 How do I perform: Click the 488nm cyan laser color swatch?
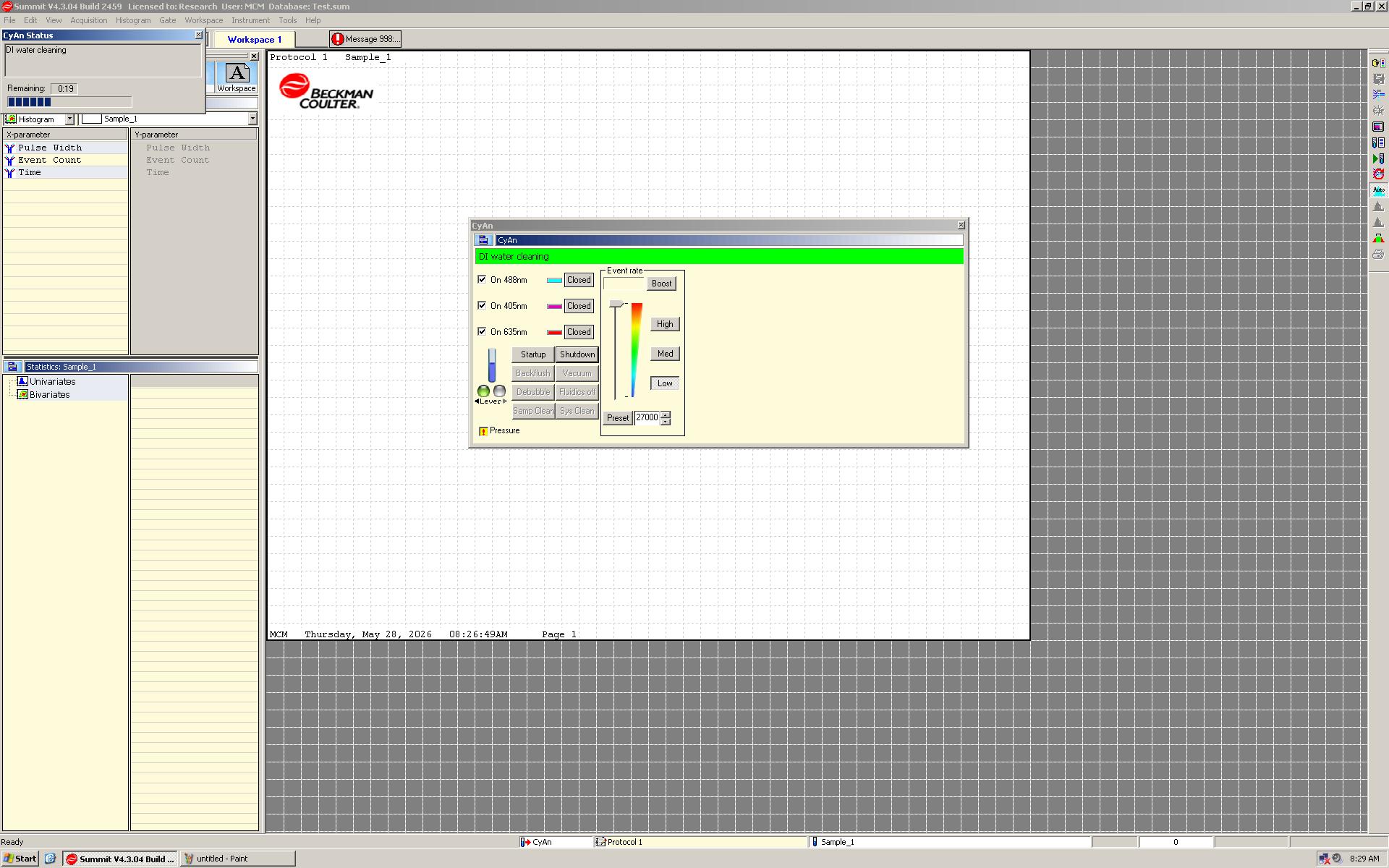(x=554, y=281)
